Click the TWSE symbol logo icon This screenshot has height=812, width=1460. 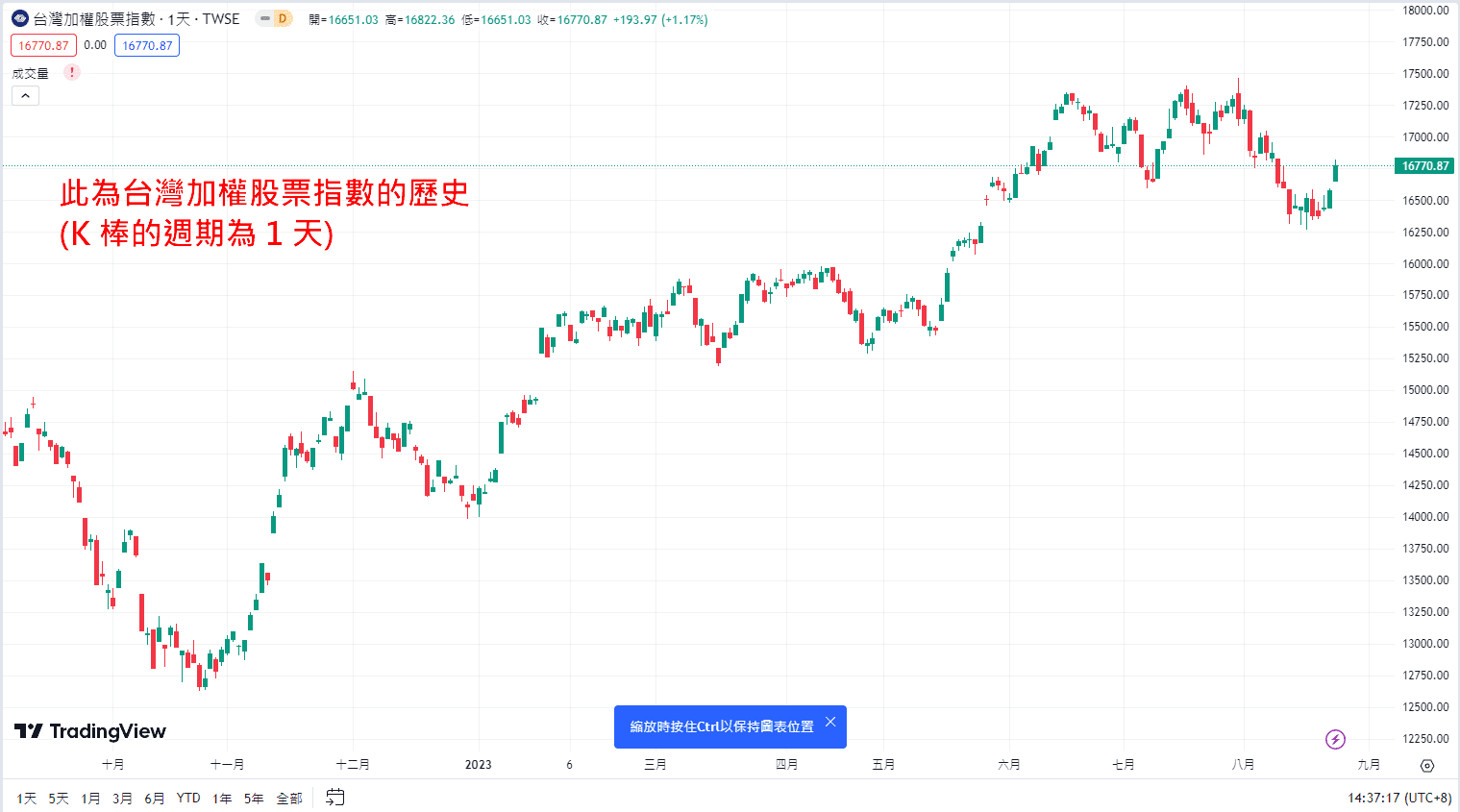pyautogui.click(x=20, y=18)
